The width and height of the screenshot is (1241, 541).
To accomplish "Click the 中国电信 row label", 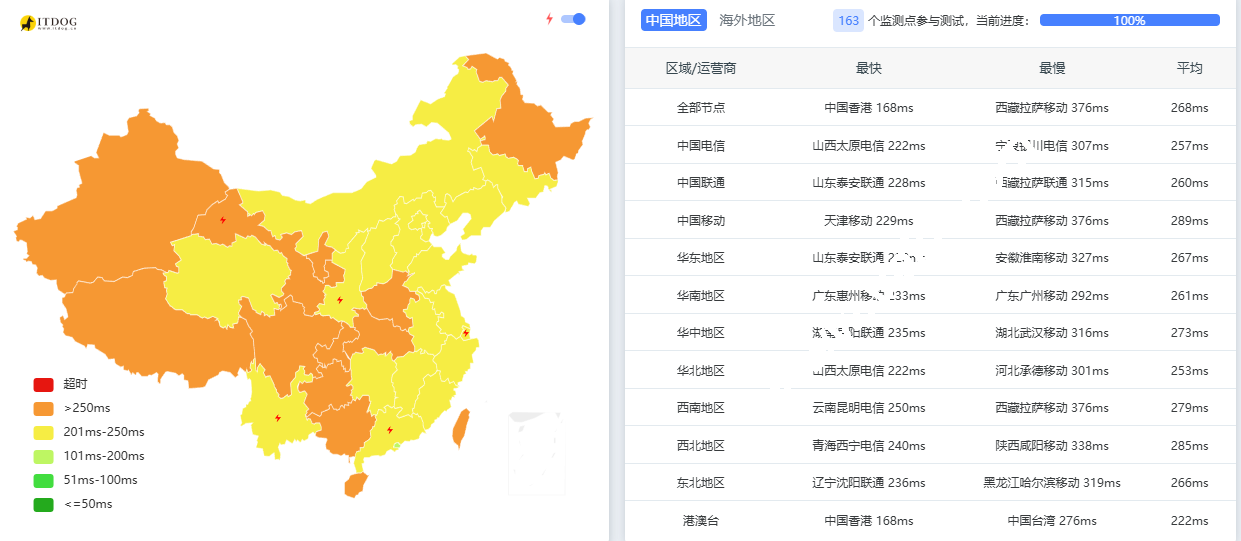I will coord(701,145).
